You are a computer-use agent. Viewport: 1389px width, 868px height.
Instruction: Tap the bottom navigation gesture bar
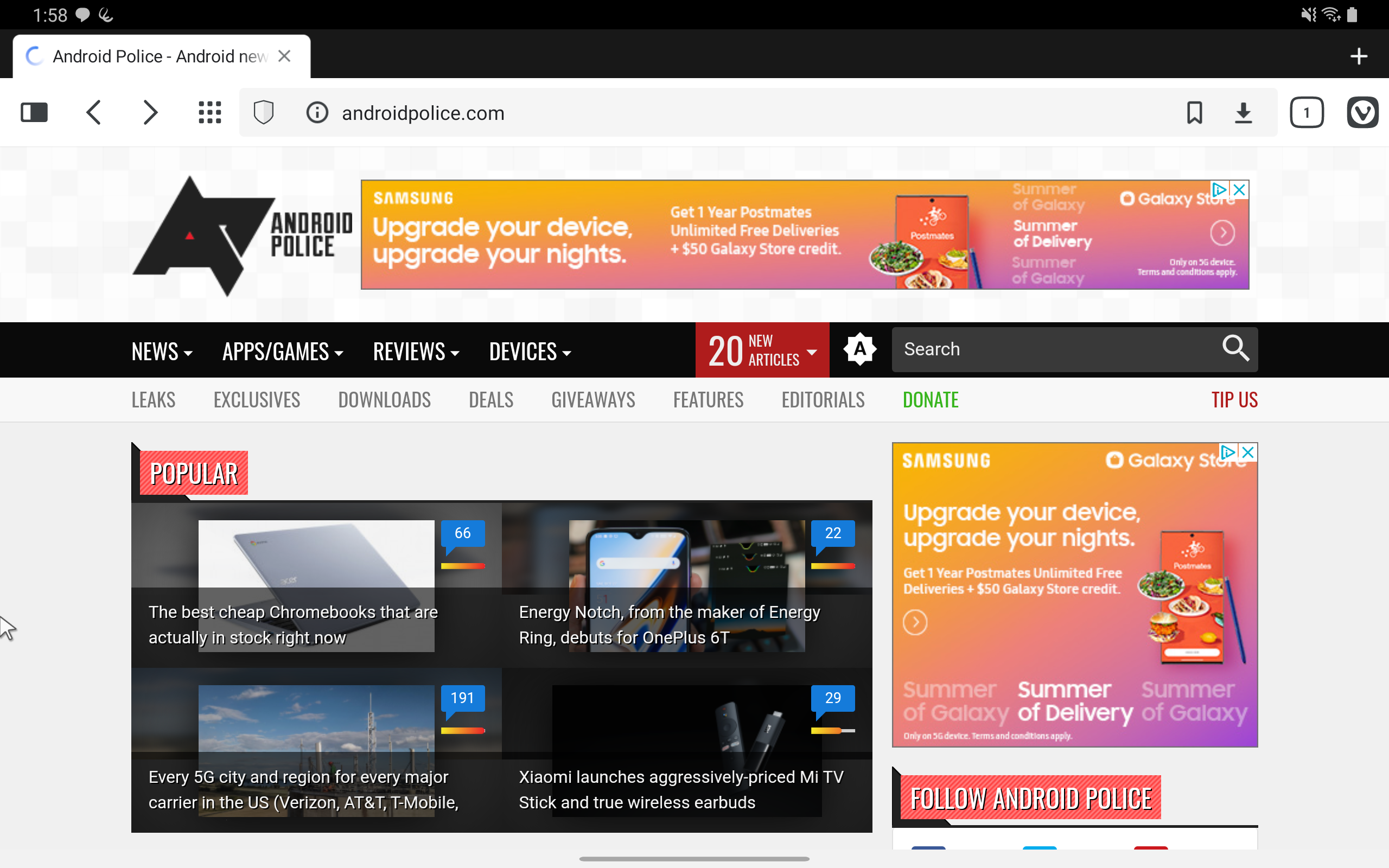pyautogui.click(x=694, y=859)
